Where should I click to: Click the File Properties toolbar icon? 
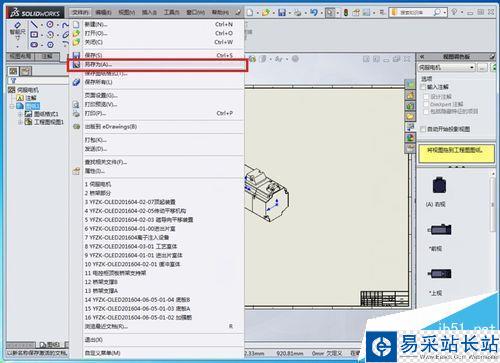pos(356,13)
